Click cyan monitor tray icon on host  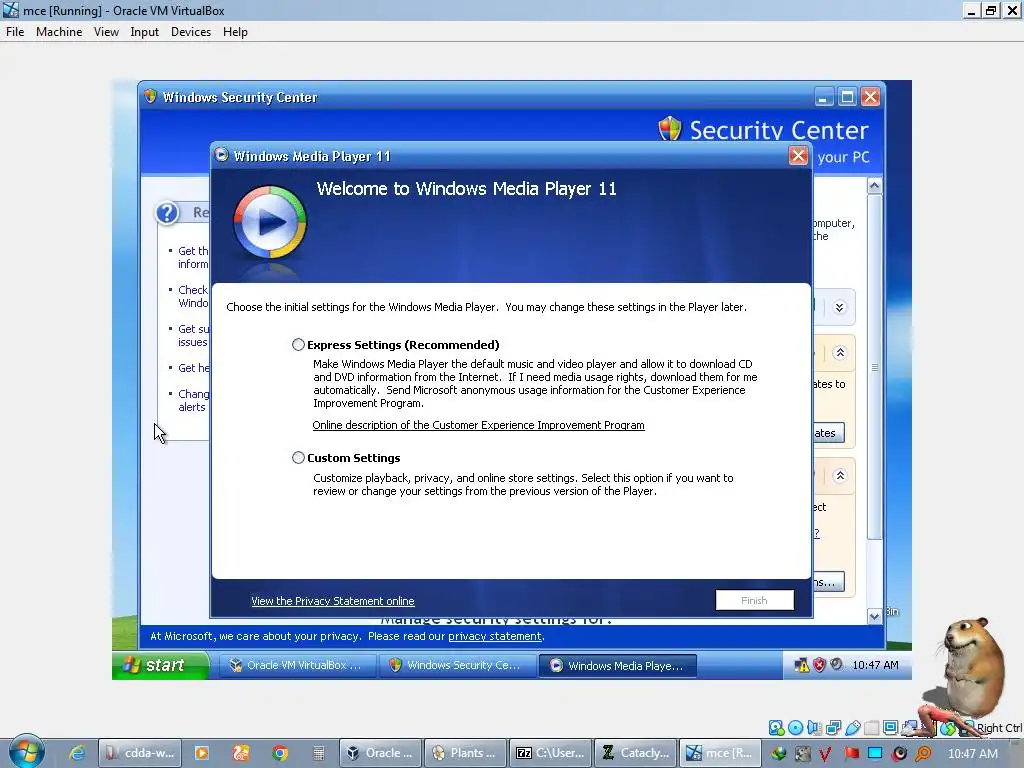point(875,753)
